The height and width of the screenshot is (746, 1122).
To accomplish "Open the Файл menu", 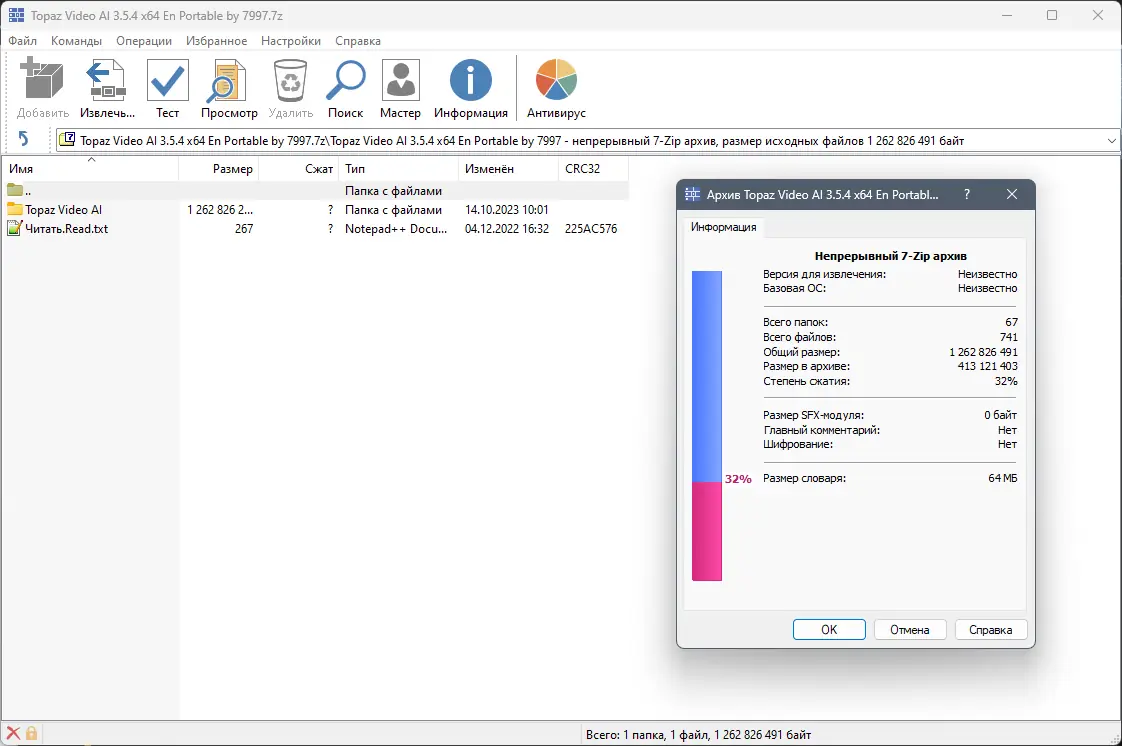I will pos(22,41).
